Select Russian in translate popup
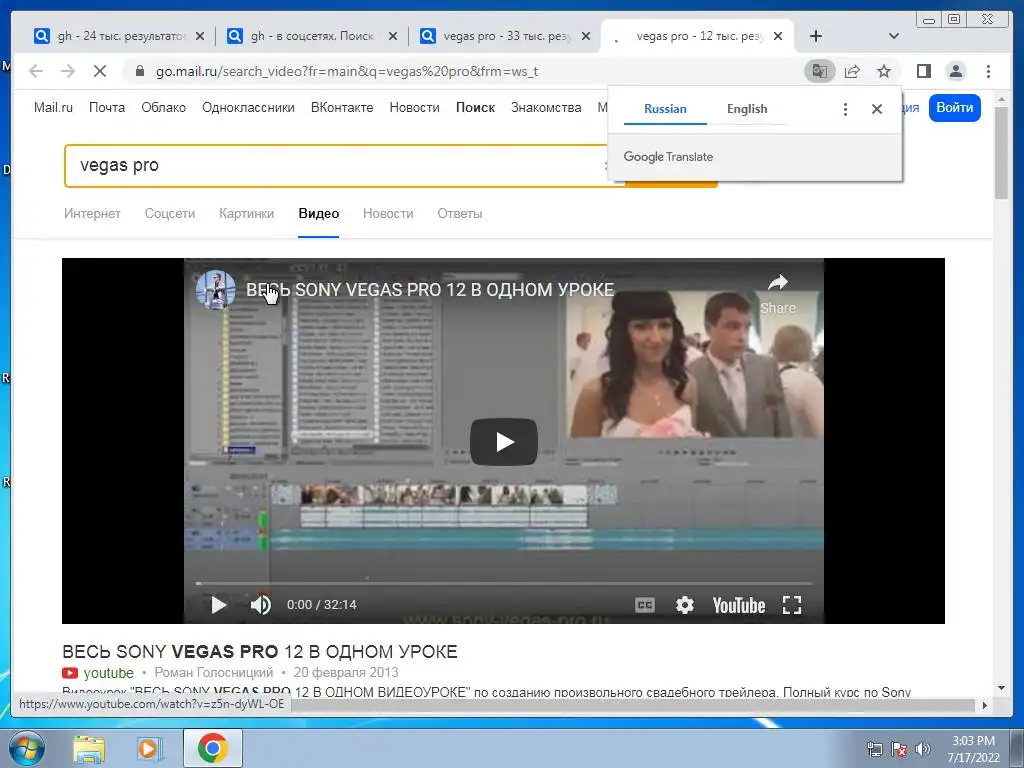The height and width of the screenshot is (768, 1024). (665, 109)
